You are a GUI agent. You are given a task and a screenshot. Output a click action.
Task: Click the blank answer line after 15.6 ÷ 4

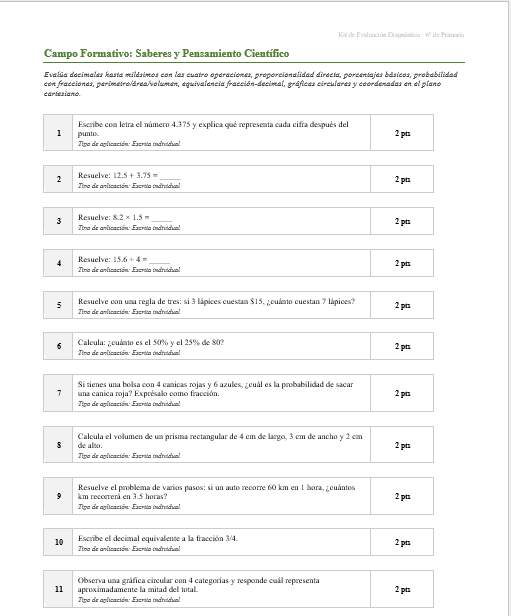pos(159,260)
